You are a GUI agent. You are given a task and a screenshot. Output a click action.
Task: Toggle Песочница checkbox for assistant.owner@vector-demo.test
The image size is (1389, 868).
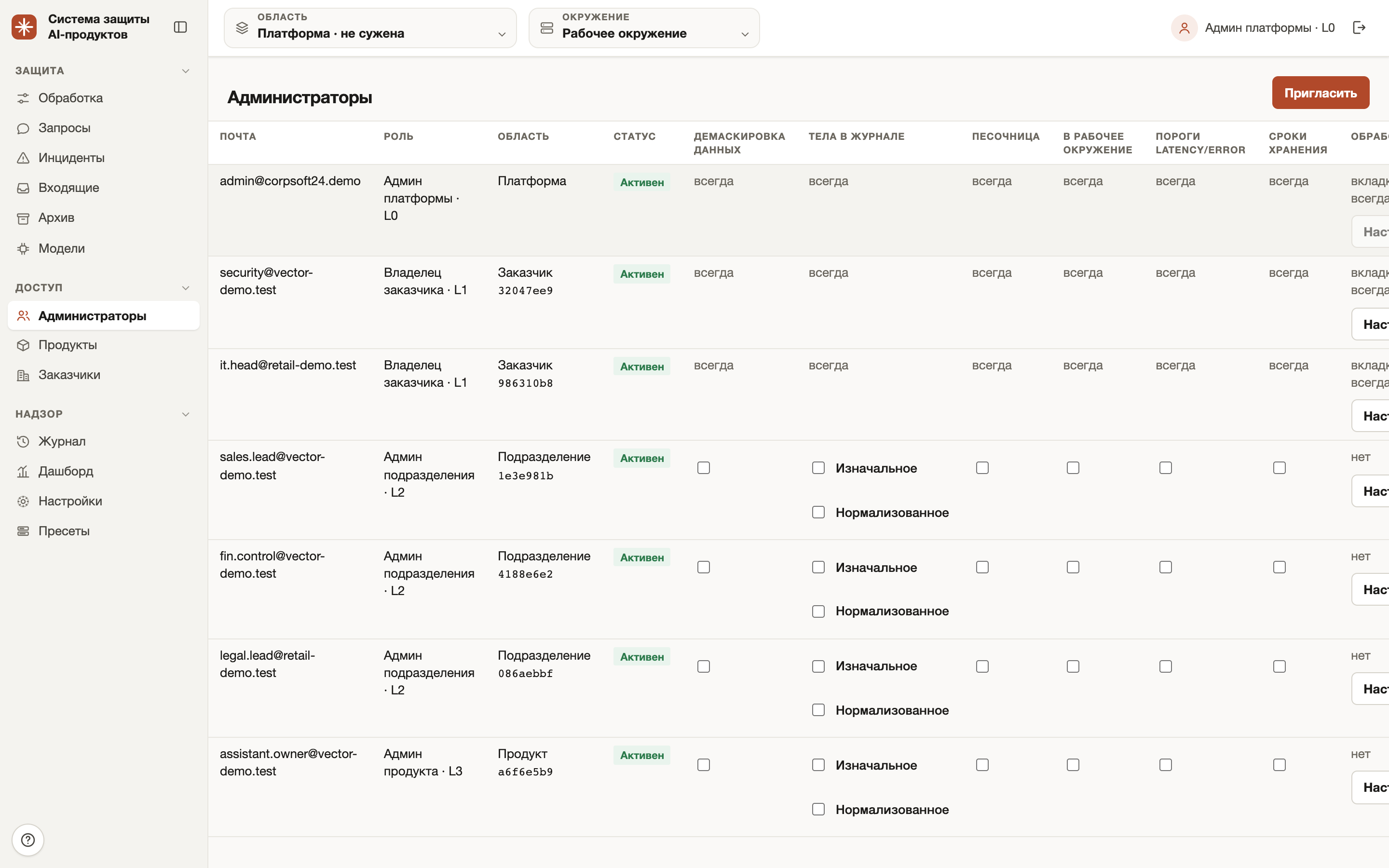click(982, 765)
